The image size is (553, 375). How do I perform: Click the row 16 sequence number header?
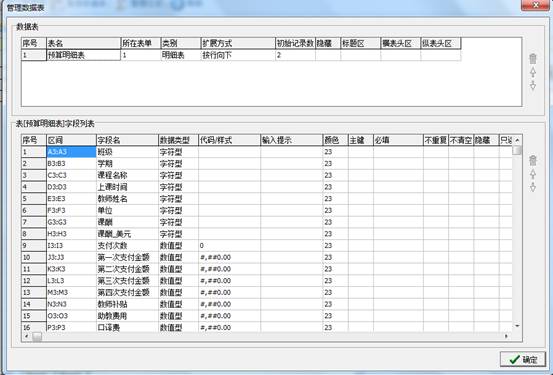[34, 327]
